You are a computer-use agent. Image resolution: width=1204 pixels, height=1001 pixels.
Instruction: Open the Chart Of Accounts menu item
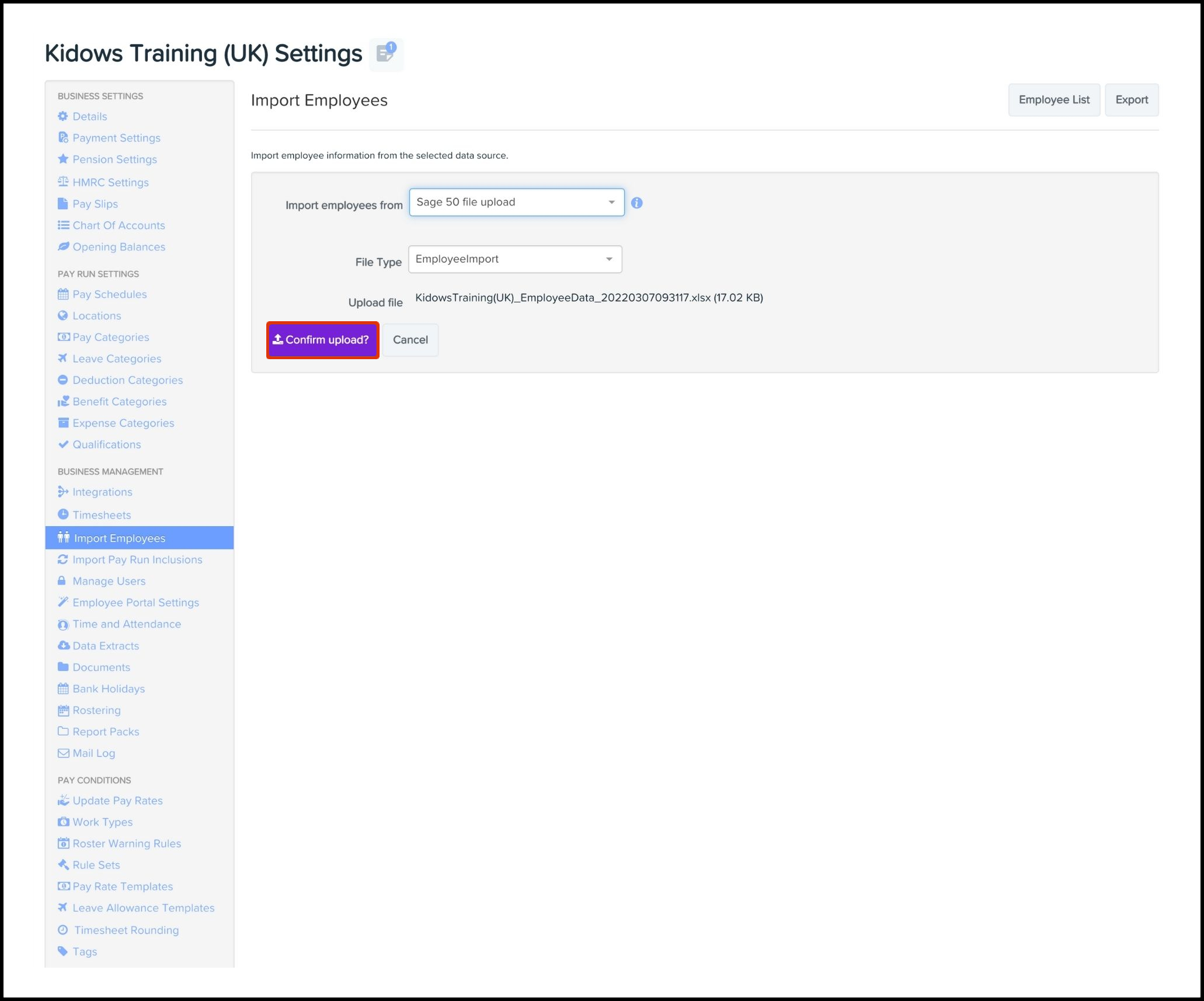click(119, 225)
